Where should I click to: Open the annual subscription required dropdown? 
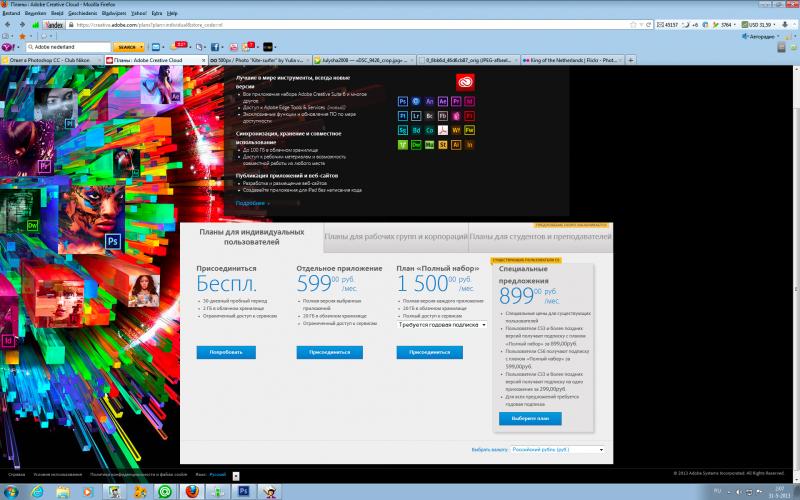click(442, 324)
